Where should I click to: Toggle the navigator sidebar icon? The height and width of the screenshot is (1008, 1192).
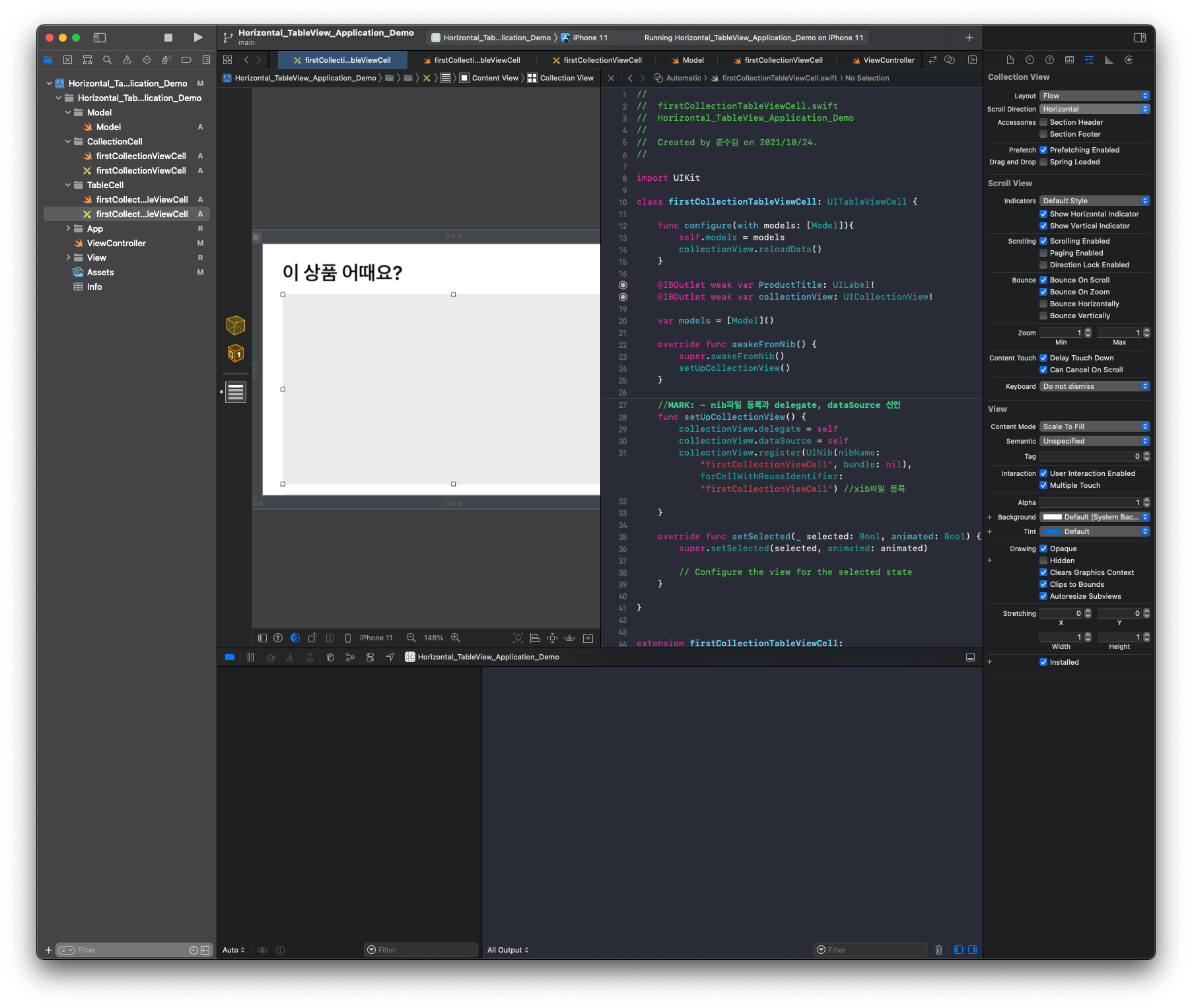pos(100,38)
